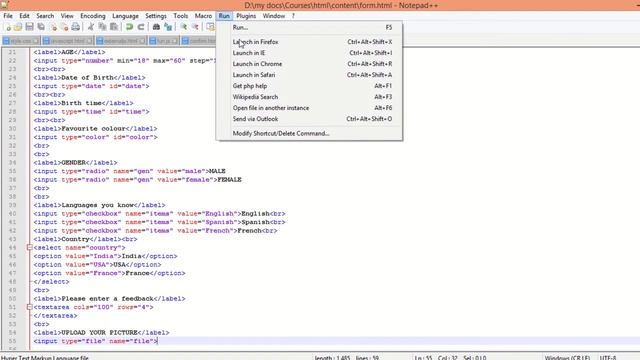Click "UPLOAD YOUR PICTURE" label text
Image resolution: width=640 pixels, height=360 pixels.
pyautogui.click(x=99, y=333)
